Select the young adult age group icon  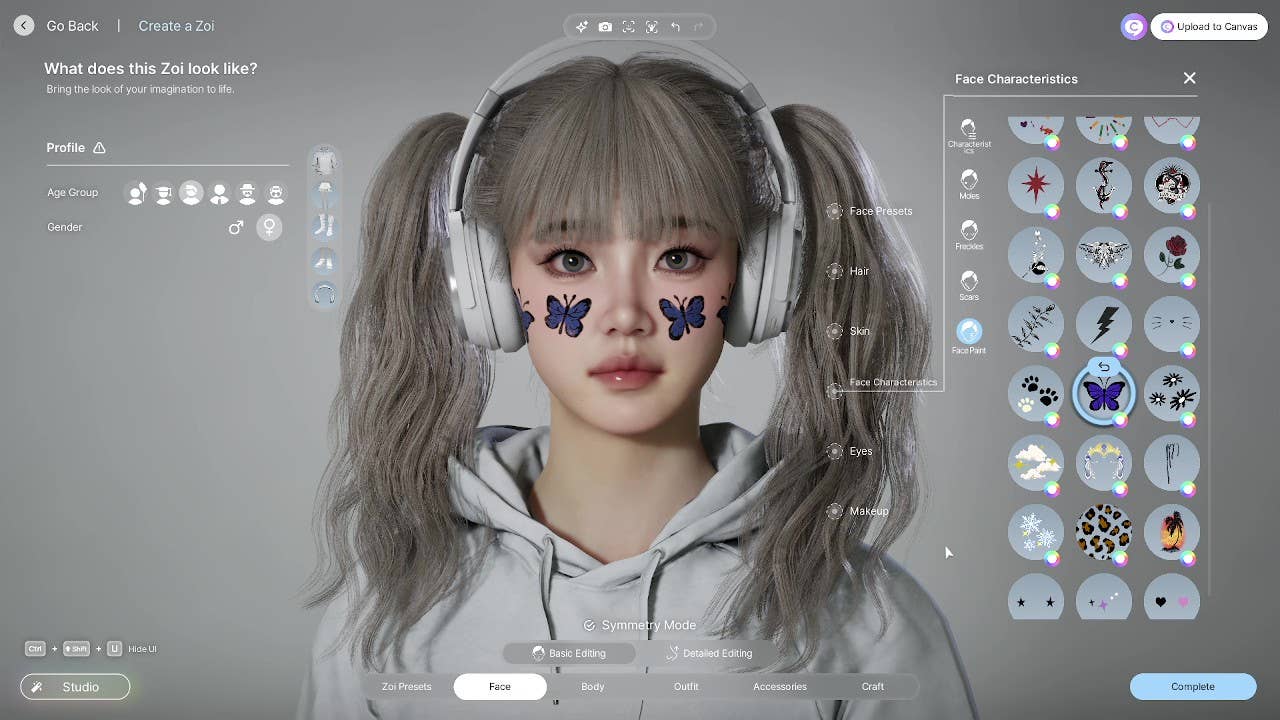(x=191, y=193)
